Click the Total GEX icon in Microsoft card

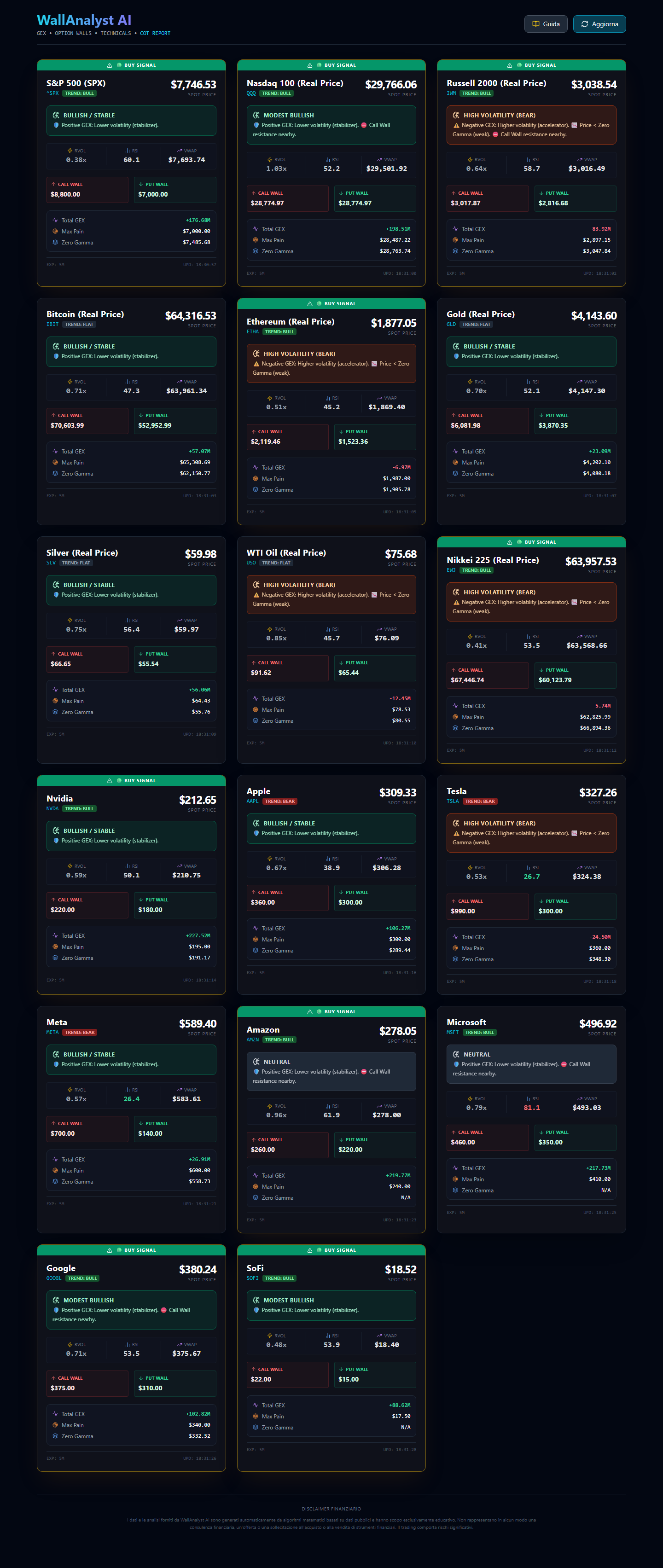coord(455,1168)
